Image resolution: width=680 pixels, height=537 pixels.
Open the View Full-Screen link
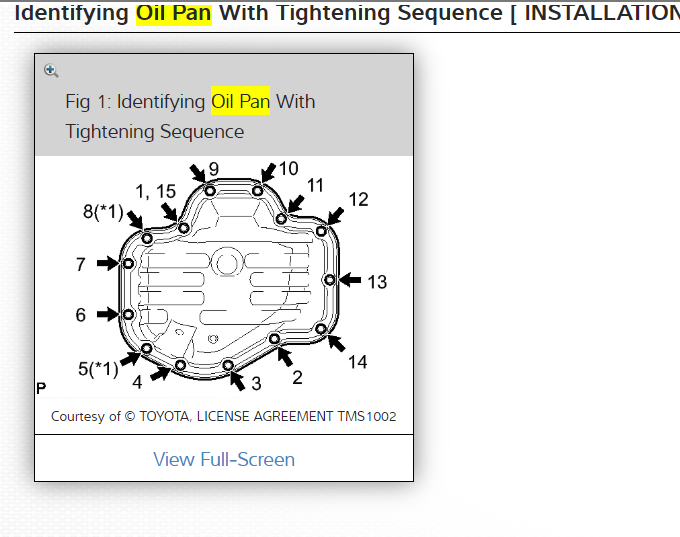(x=224, y=459)
